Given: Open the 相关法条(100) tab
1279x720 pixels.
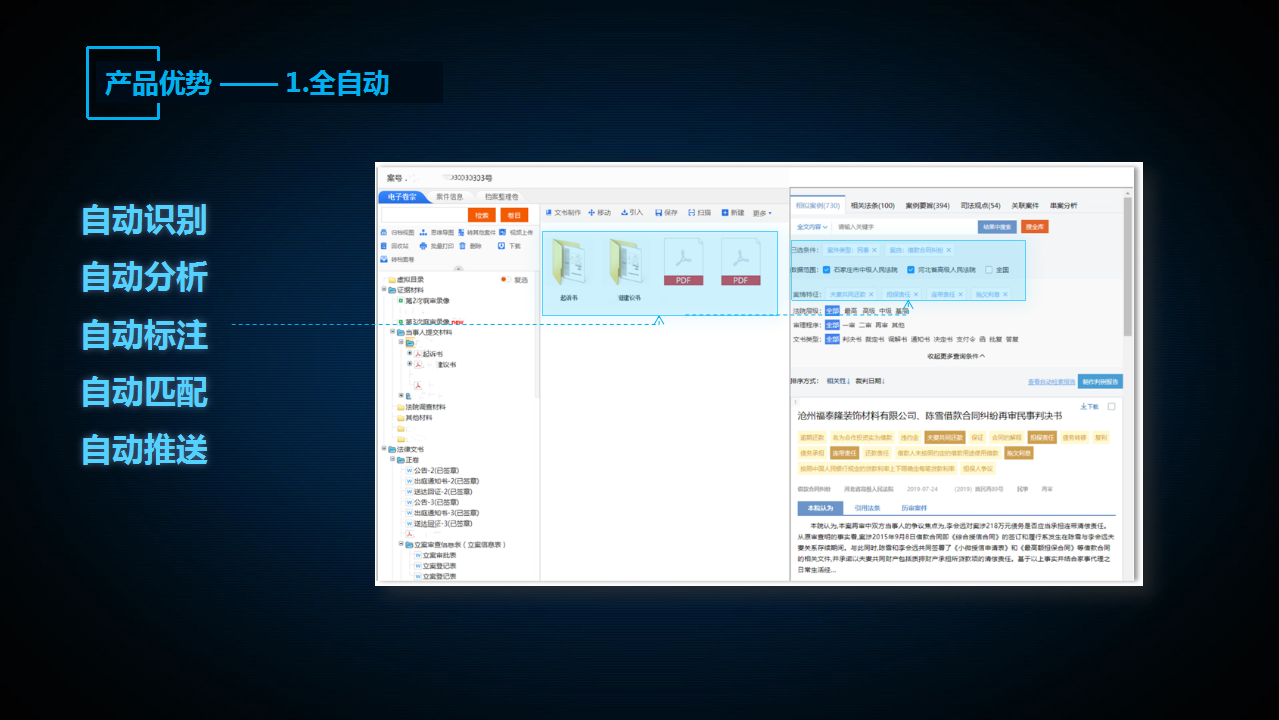Looking at the screenshot, I should pyautogui.click(x=872, y=205).
